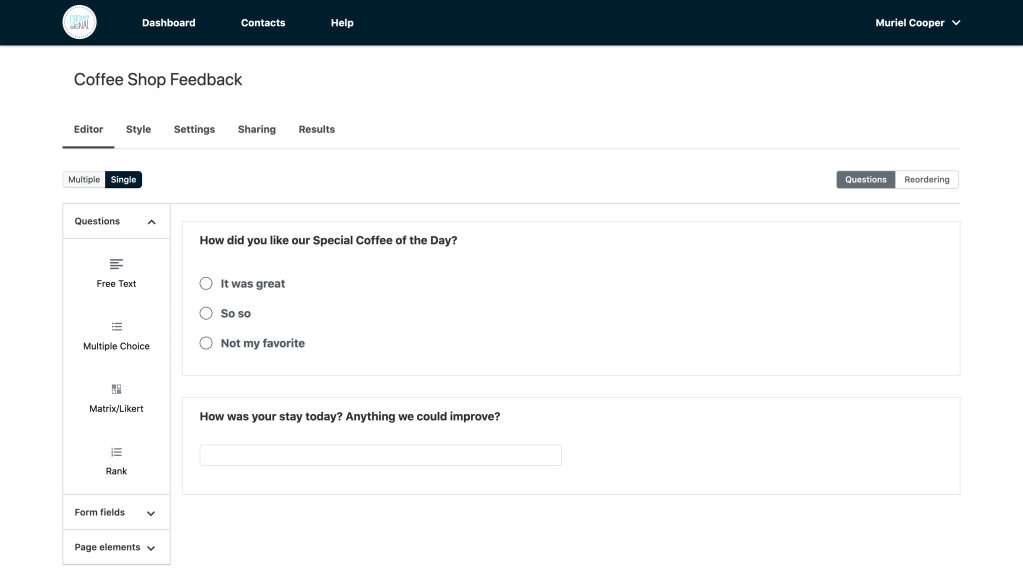Image resolution: width=1023 pixels, height=583 pixels.
Task: Select the Multiple Choice question icon
Action: 116,327
